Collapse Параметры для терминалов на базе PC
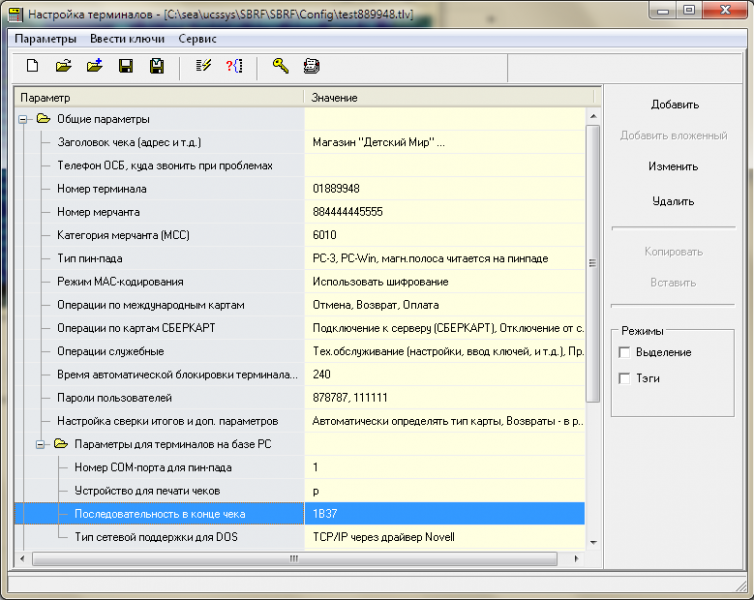Viewport: 754px width, 600px height. [41, 443]
